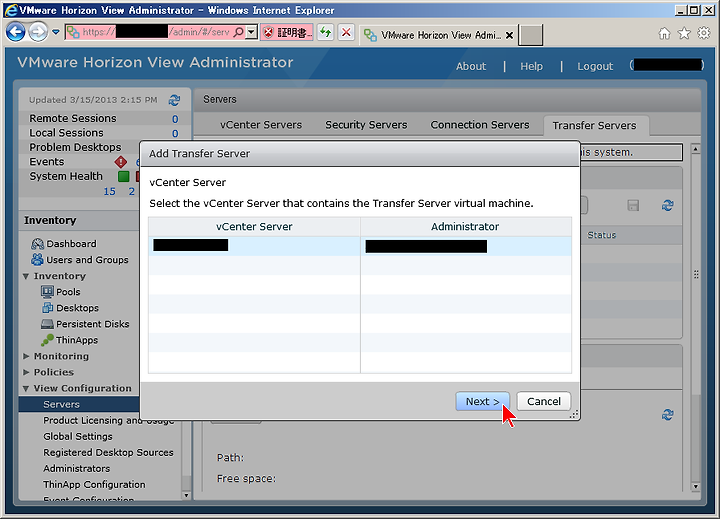
Task: Open the recent pages dropdown arrow
Action: click(56, 32)
